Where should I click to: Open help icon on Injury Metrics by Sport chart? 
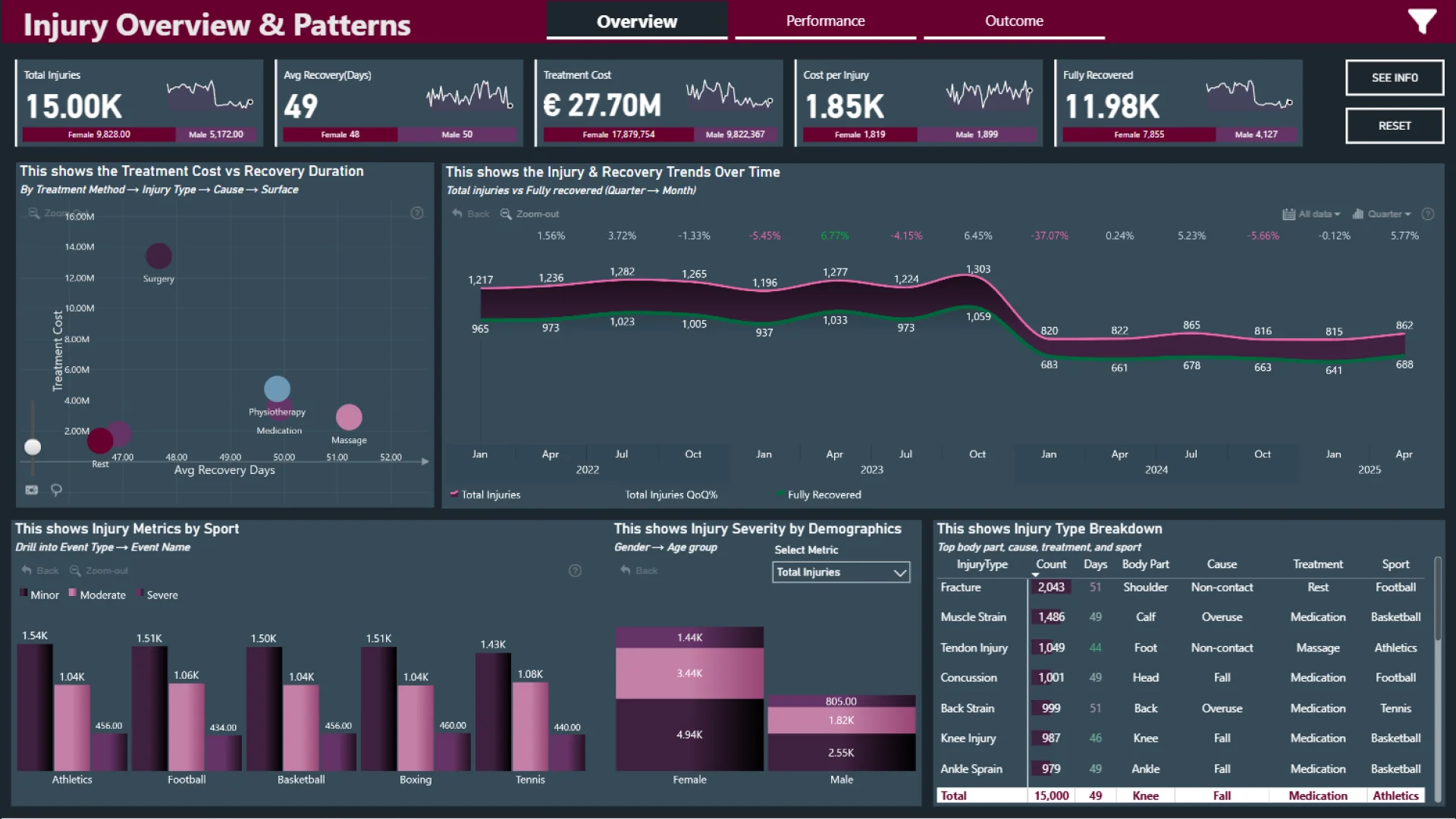tap(575, 570)
